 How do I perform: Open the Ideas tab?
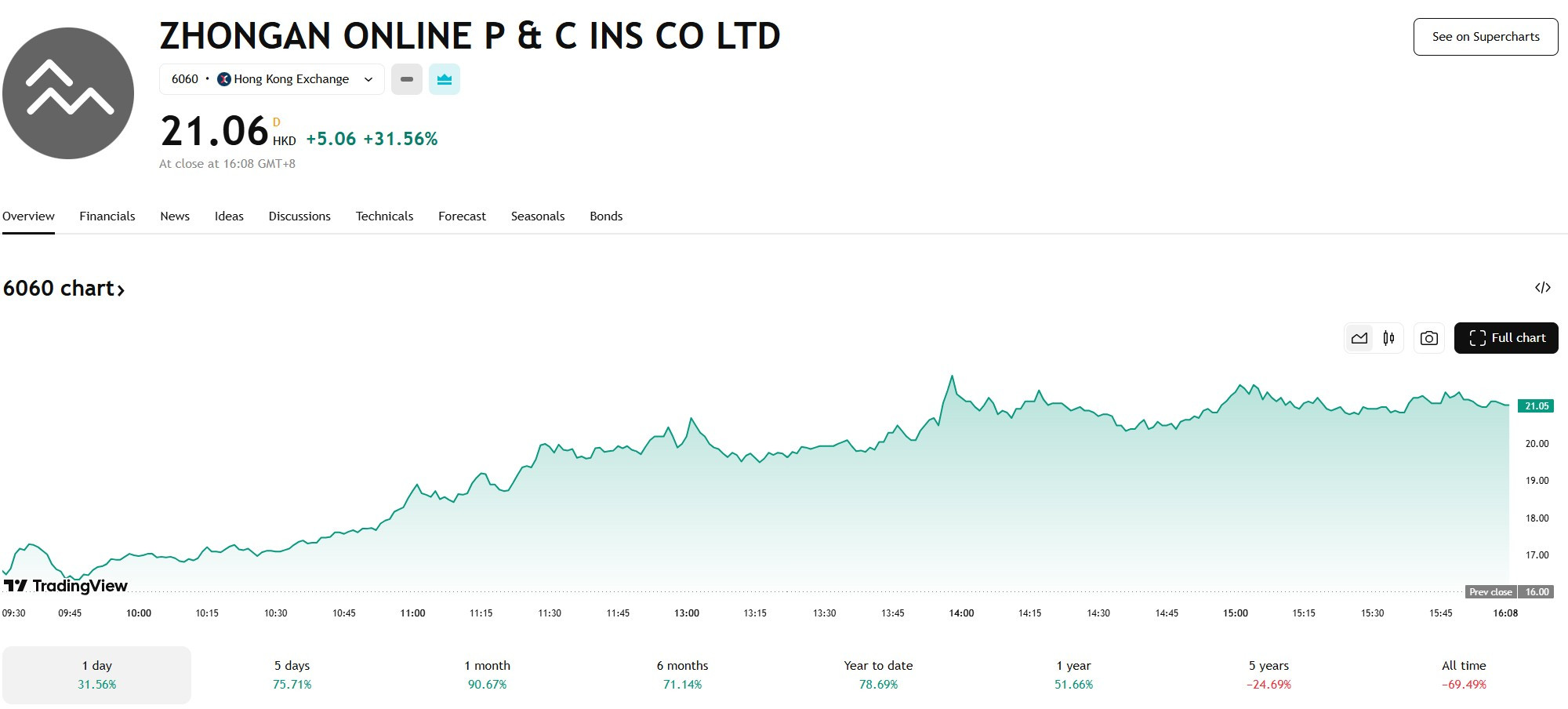click(x=229, y=216)
